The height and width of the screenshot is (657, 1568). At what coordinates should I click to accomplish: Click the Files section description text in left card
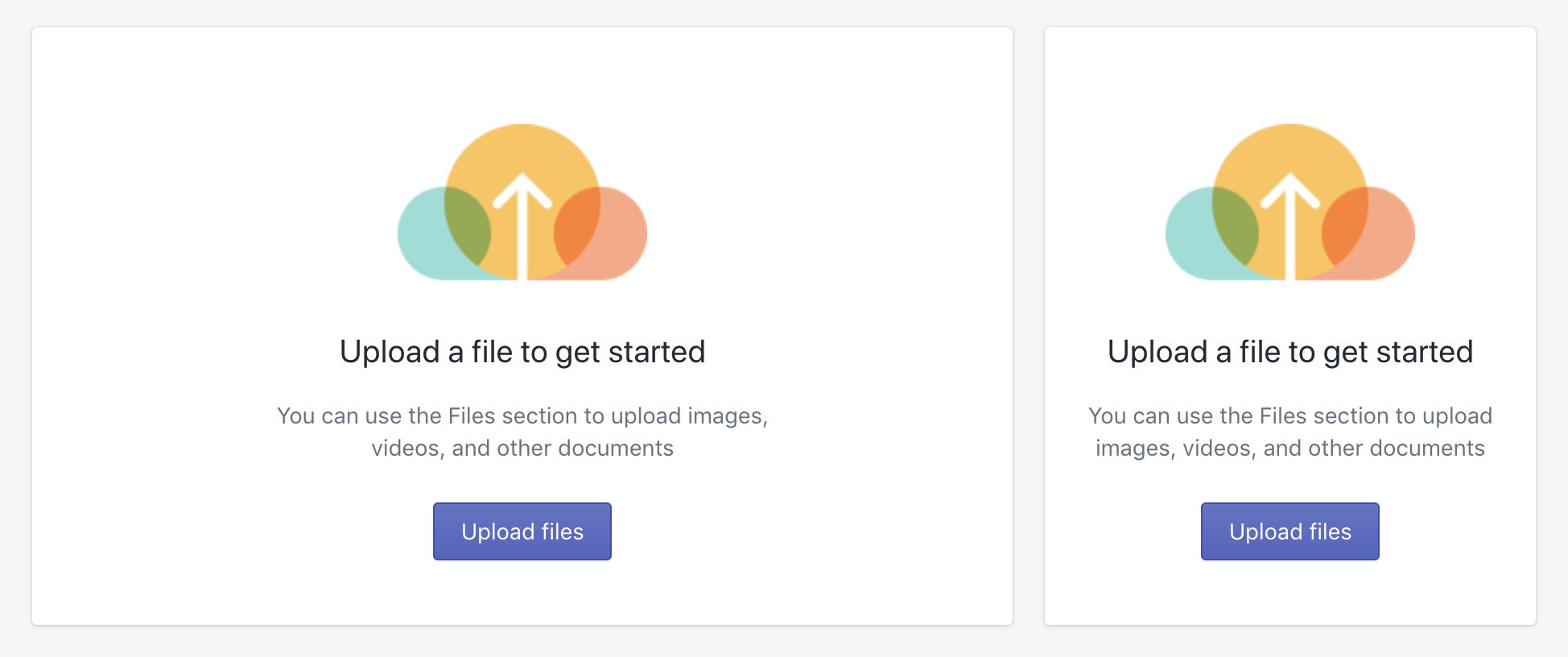click(522, 432)
